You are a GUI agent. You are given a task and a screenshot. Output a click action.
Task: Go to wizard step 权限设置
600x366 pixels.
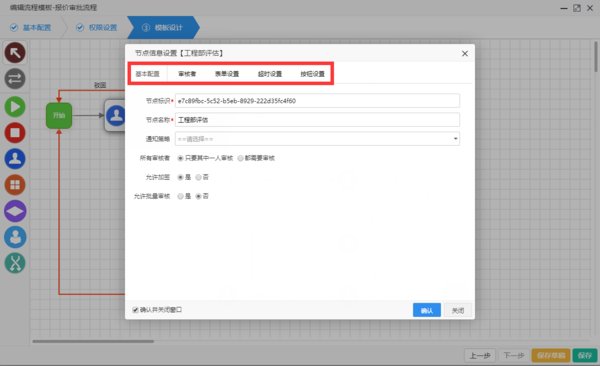[x=97, y=28]
